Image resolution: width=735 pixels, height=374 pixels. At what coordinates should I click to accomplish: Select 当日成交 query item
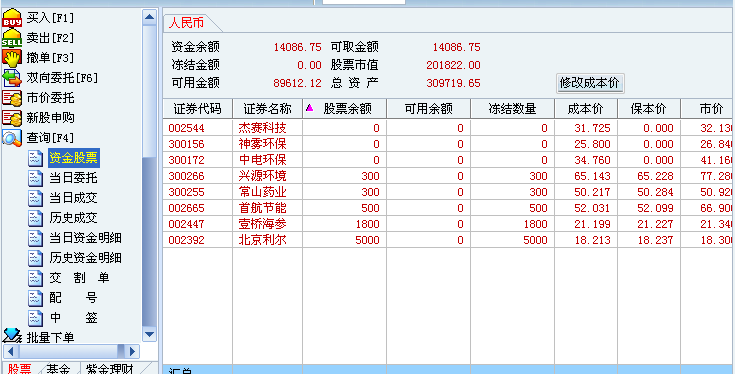pos(73,198)
